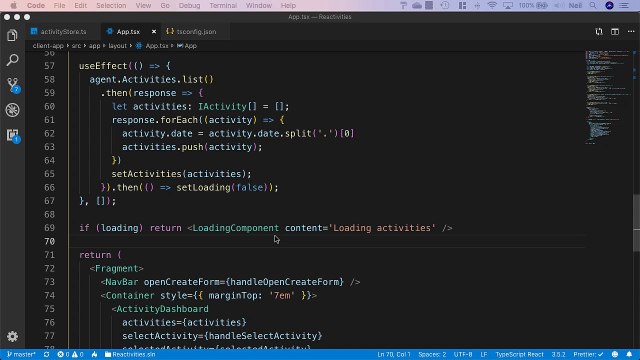Click the 'Loading activities' string on line 69
640x360 pixels.
pos(382,228)
